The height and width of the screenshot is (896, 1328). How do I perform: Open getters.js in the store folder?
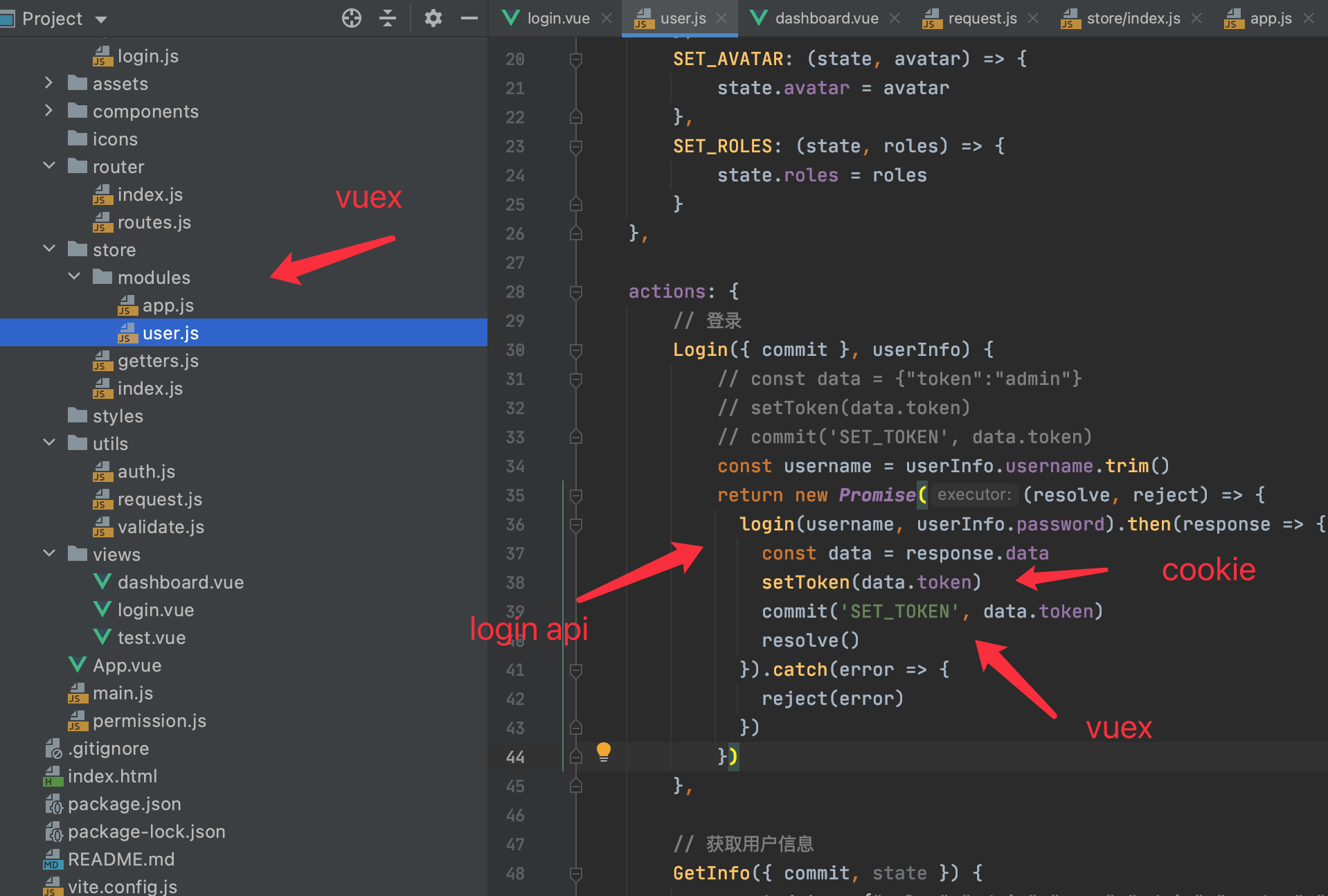coord(146,361)
